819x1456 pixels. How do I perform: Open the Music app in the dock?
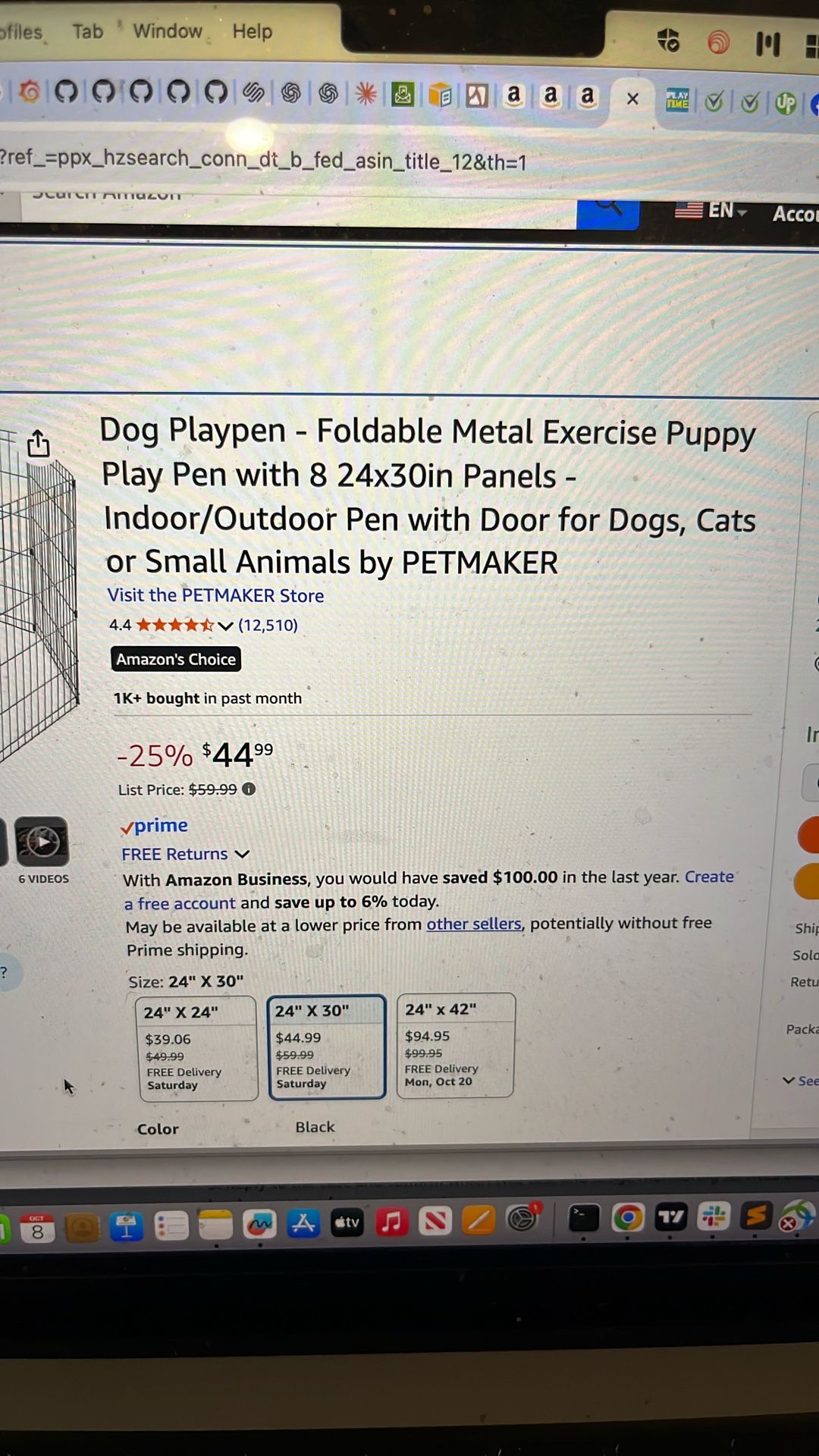(x=391, y=1222)
